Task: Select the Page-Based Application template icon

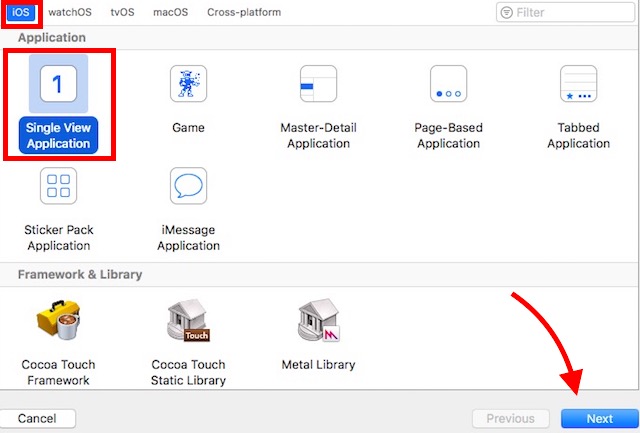Action: coord(448,84)
